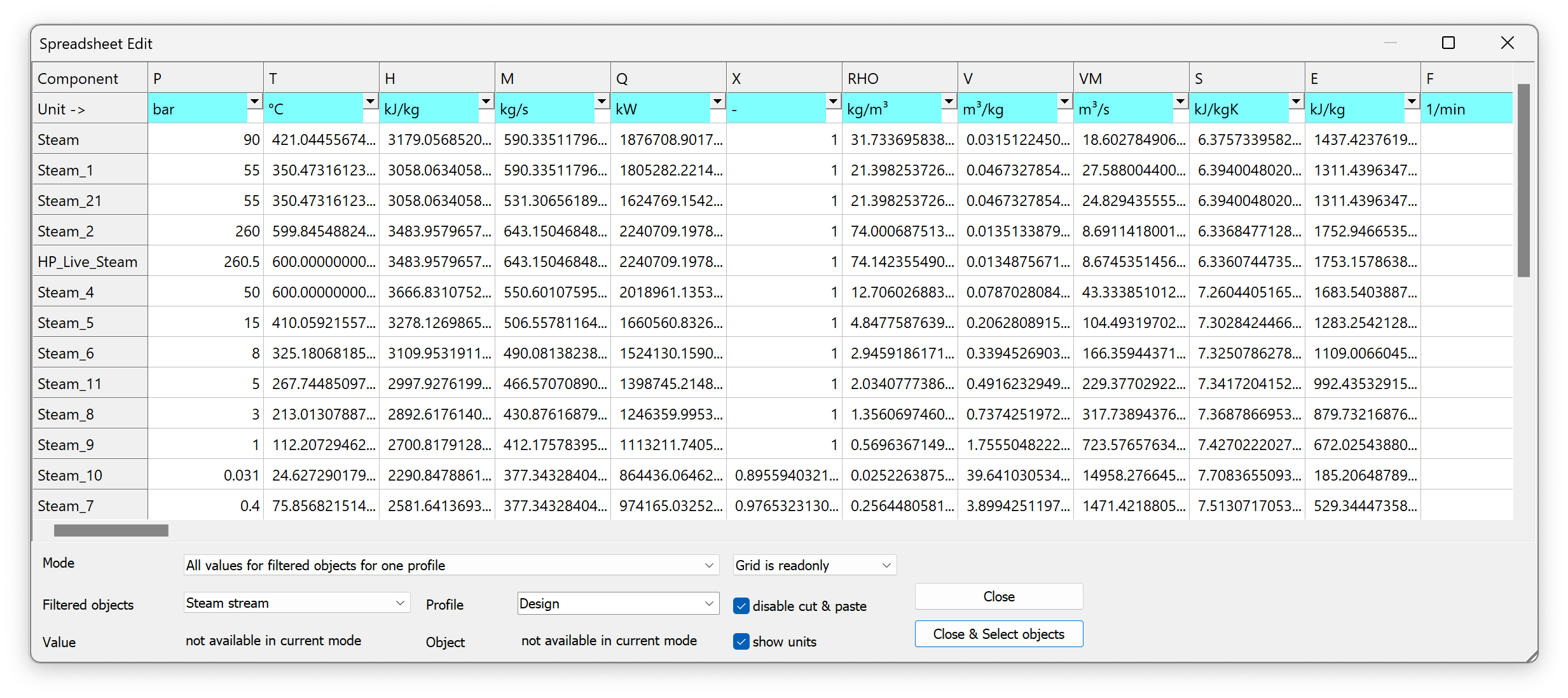Uncheck disable cut & paste checkbox

[741, 606]
